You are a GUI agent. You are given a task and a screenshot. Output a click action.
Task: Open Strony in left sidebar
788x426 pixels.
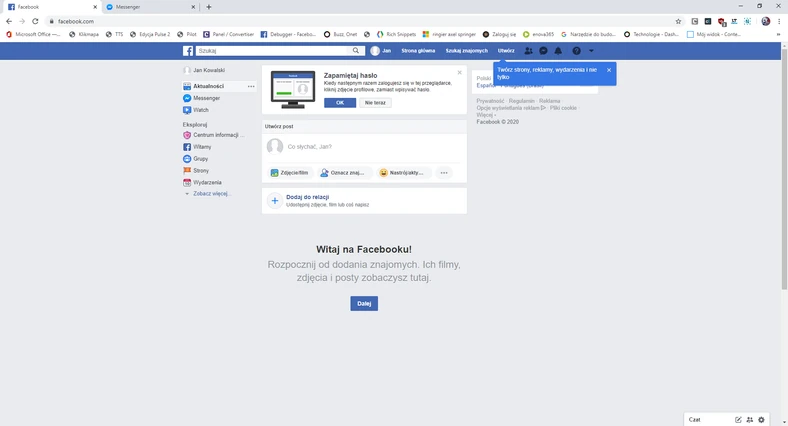201,171
